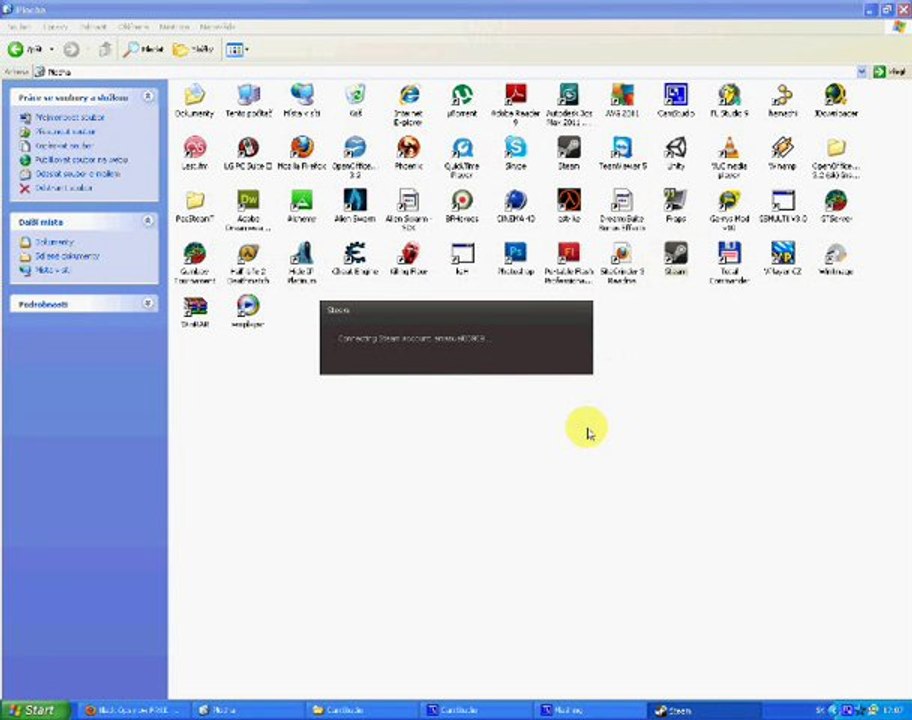Image resolution: width=912 pixels, height=720 pixels.
Task: Select the Total Commander shortcut
Action: tap(729, 263)
